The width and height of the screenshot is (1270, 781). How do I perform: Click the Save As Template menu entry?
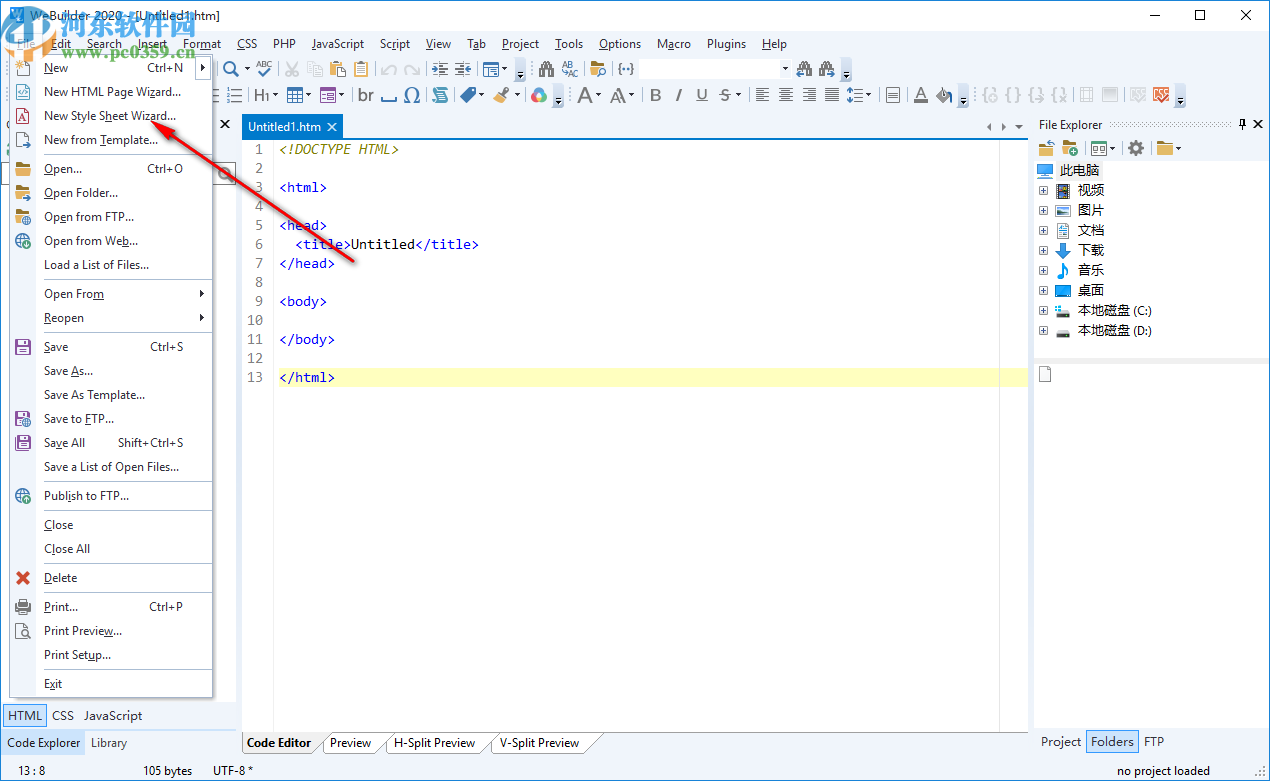(94, 395)
